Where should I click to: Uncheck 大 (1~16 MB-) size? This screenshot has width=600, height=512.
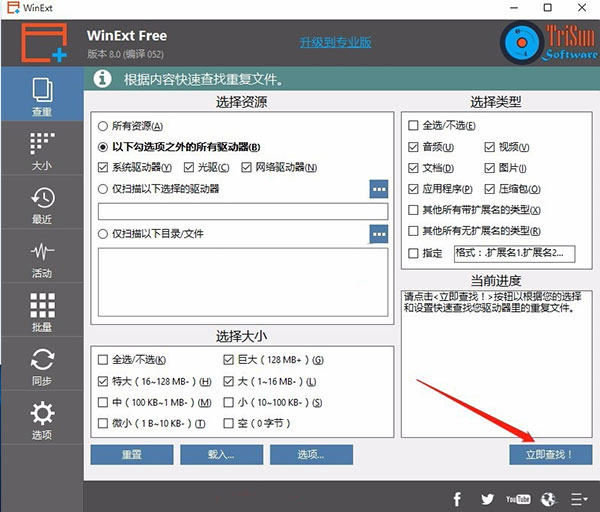(228, 381)
